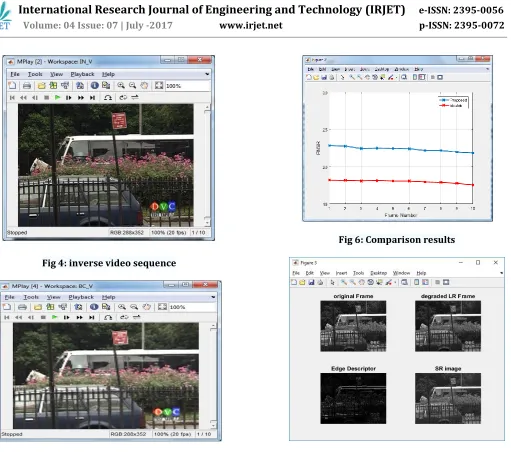Toggle forward/backward playback in BC_V MPlay
This screenshot has height=452, width=511.
point(136,317)
